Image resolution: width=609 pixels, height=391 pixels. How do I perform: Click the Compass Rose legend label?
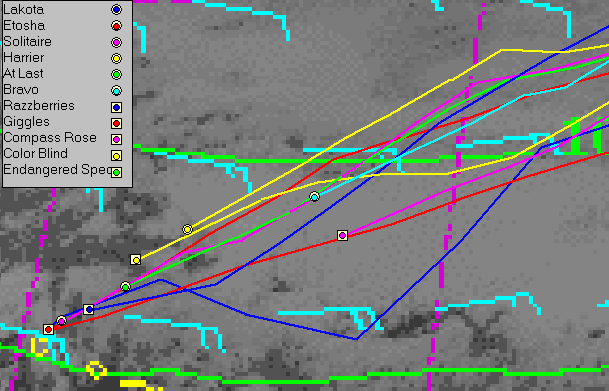coord(50,138)
